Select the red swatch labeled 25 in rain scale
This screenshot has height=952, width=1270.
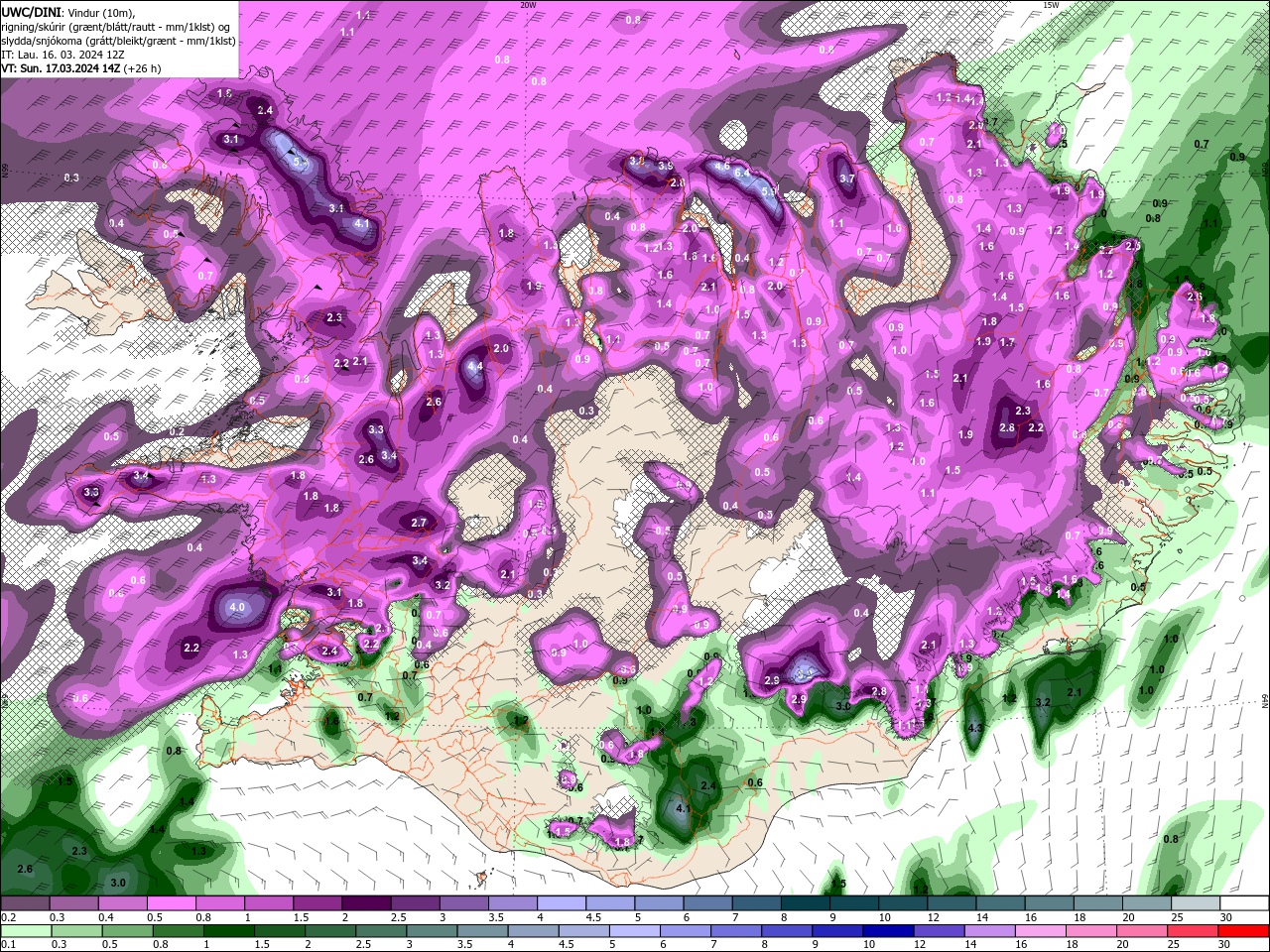[x=1192, y=931]
